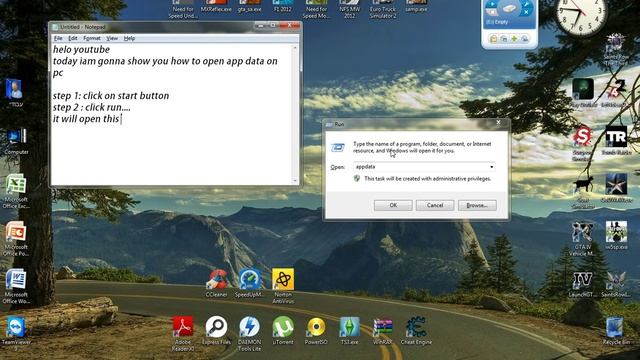Open the Adobe Reader shortcut
This screenshot has width=640, height=360.
(x=183, y=333)
